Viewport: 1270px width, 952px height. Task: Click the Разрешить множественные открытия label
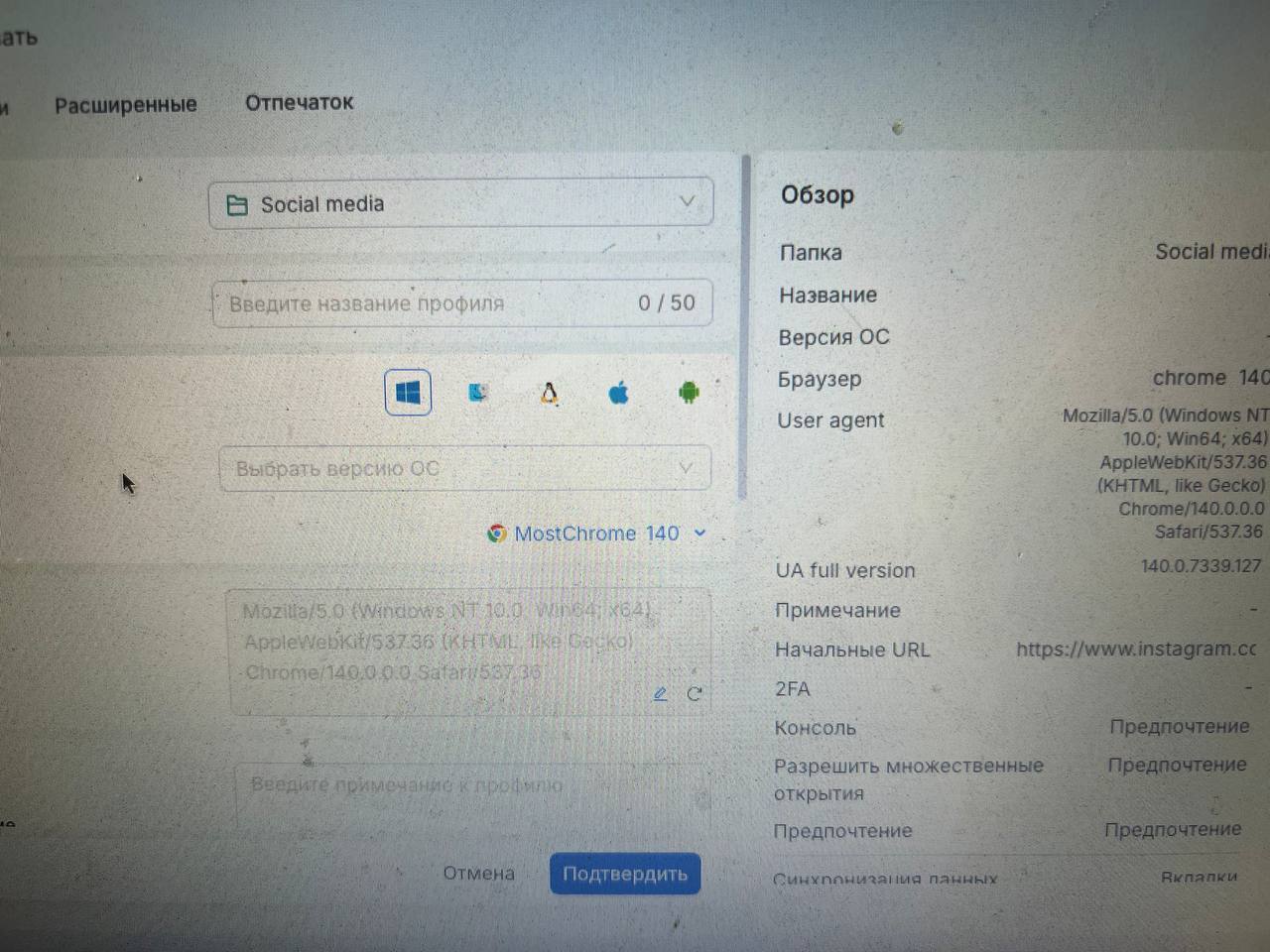pos(909,779)
